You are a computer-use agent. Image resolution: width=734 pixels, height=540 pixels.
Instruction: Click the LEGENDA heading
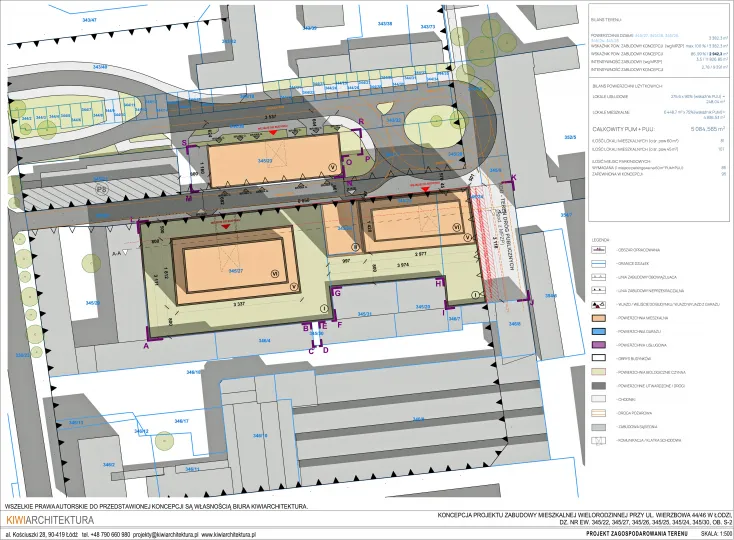coord(601,240)
